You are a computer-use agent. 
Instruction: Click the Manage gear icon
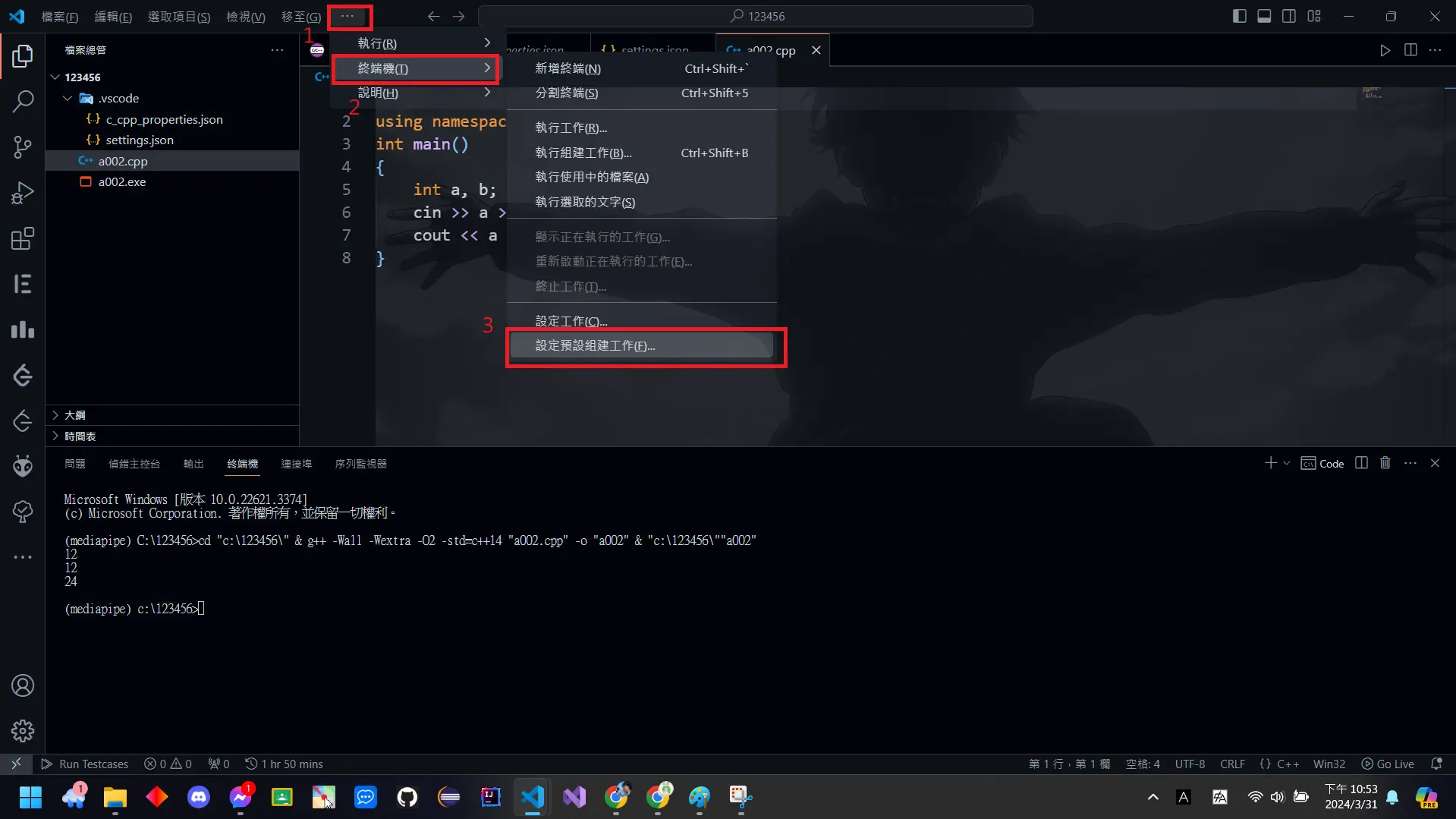[23, 731]
